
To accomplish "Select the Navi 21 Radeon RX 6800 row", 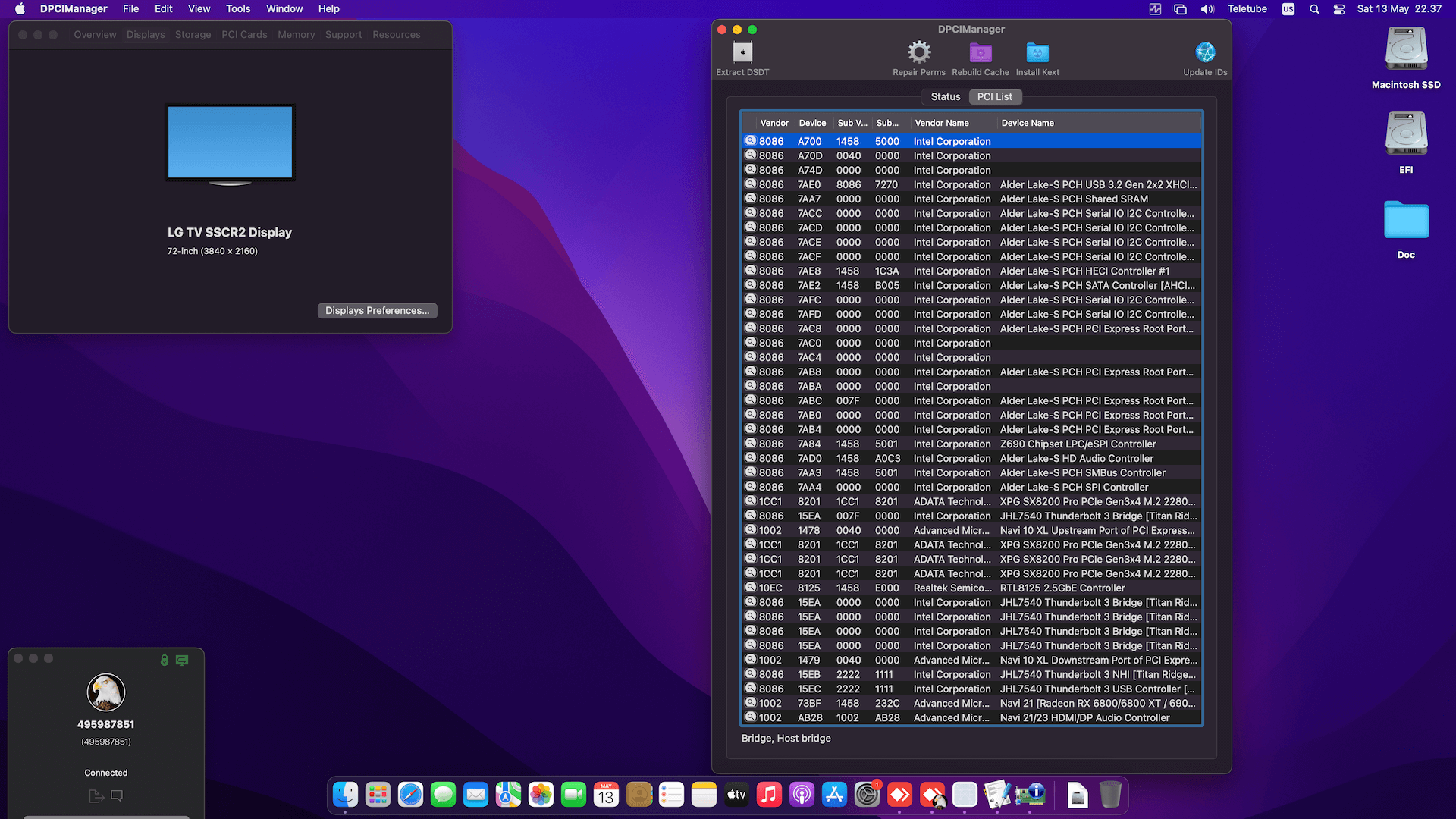I will coord(971,703).
